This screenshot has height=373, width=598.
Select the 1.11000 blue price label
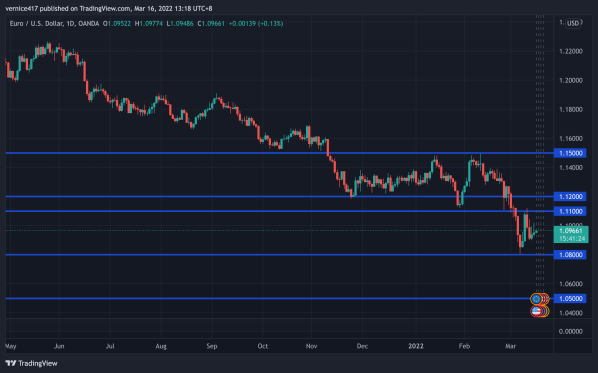570,211
